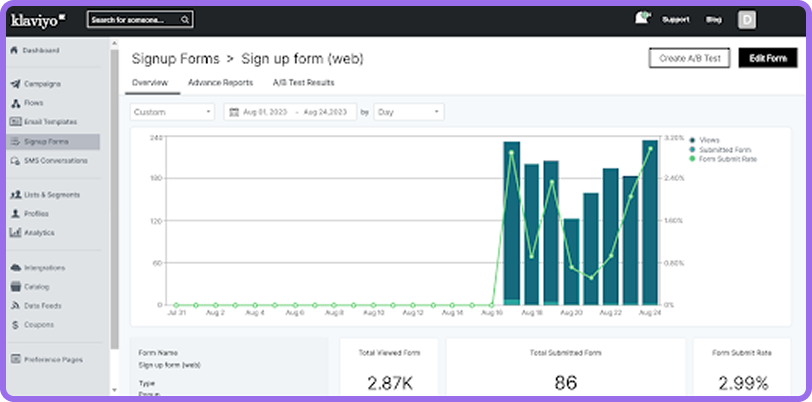Click Signup Forms breadcrumb link

click(176, 59)
